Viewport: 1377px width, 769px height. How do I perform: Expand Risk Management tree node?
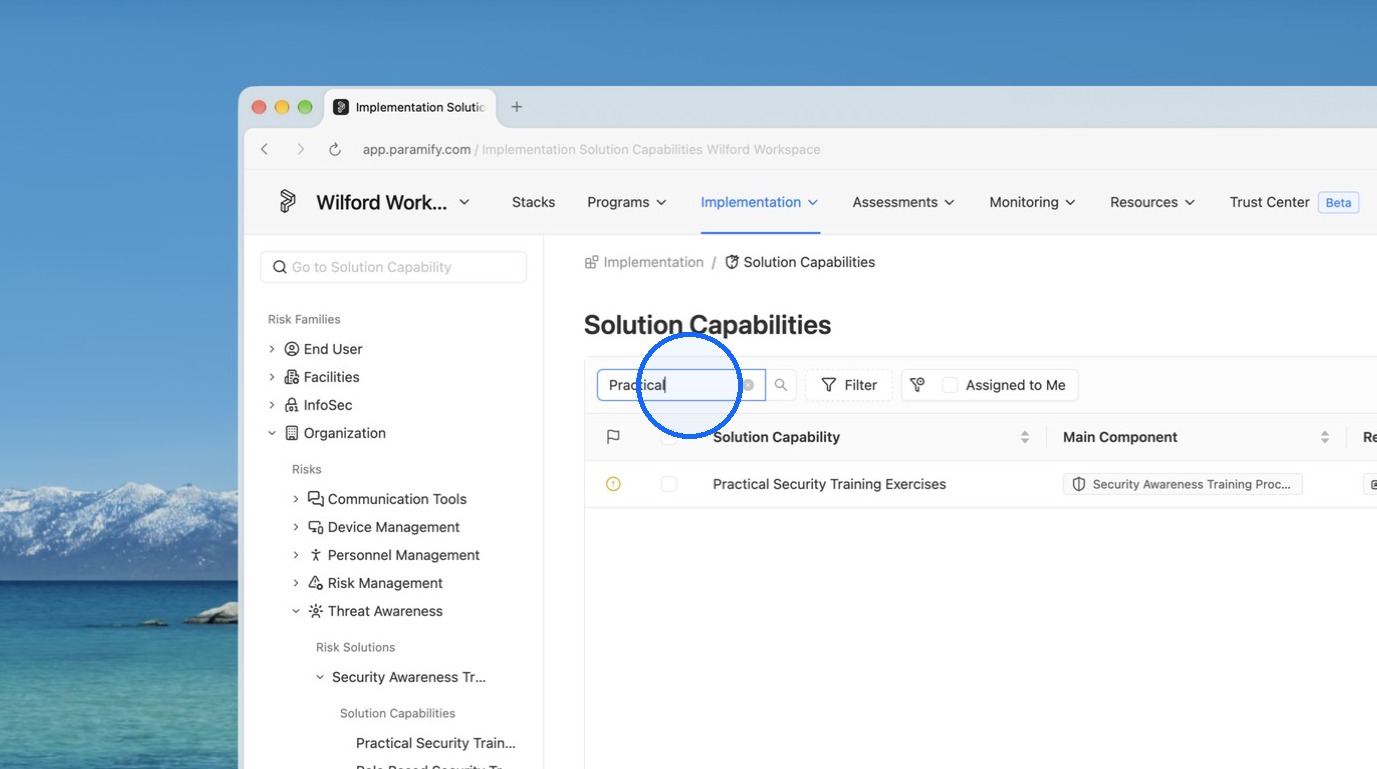(x=296, y=583)
